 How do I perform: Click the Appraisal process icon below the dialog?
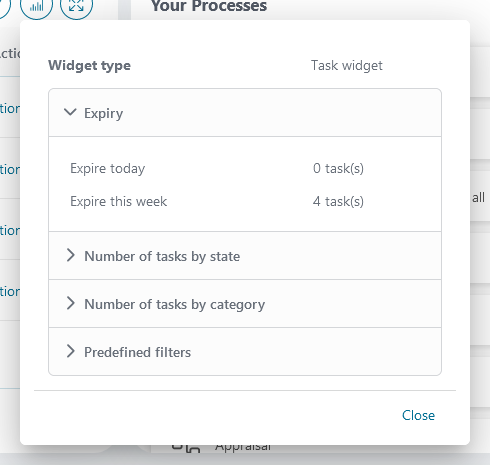pyautogui.click(x=186, y=449)
